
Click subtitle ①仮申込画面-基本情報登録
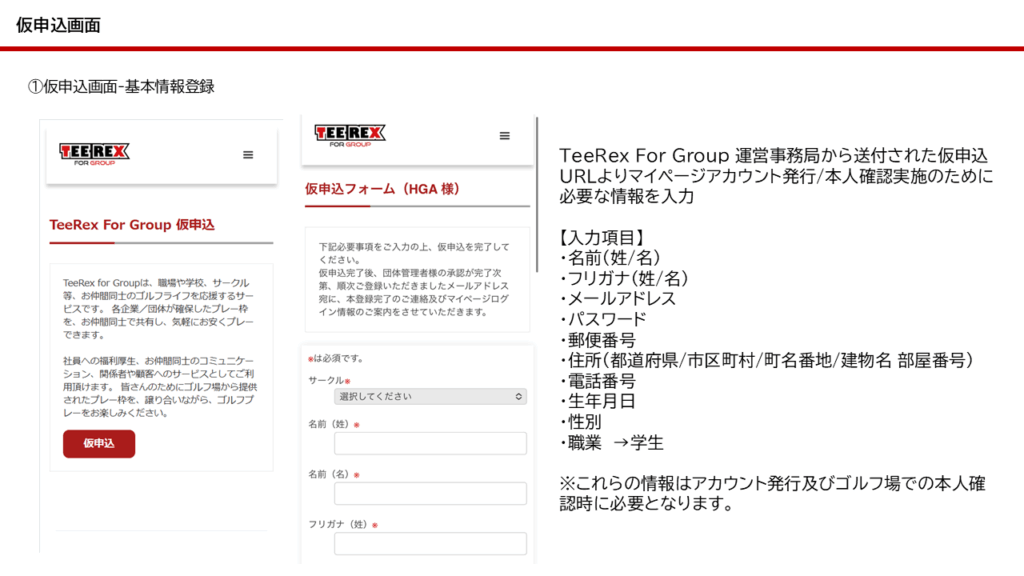coord(121,86)
